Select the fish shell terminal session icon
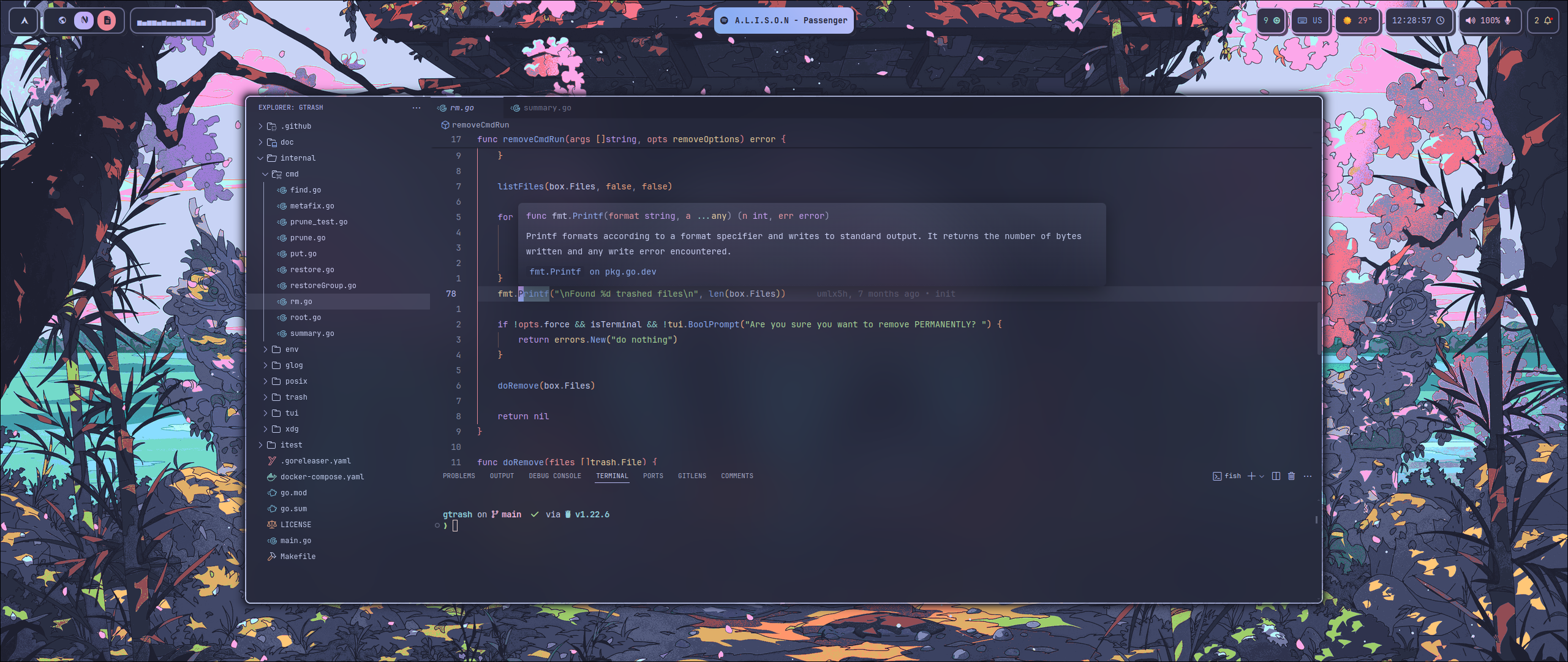This screenshot has height=662, width=1568. pyautogui.click(x=1217, y=476)
